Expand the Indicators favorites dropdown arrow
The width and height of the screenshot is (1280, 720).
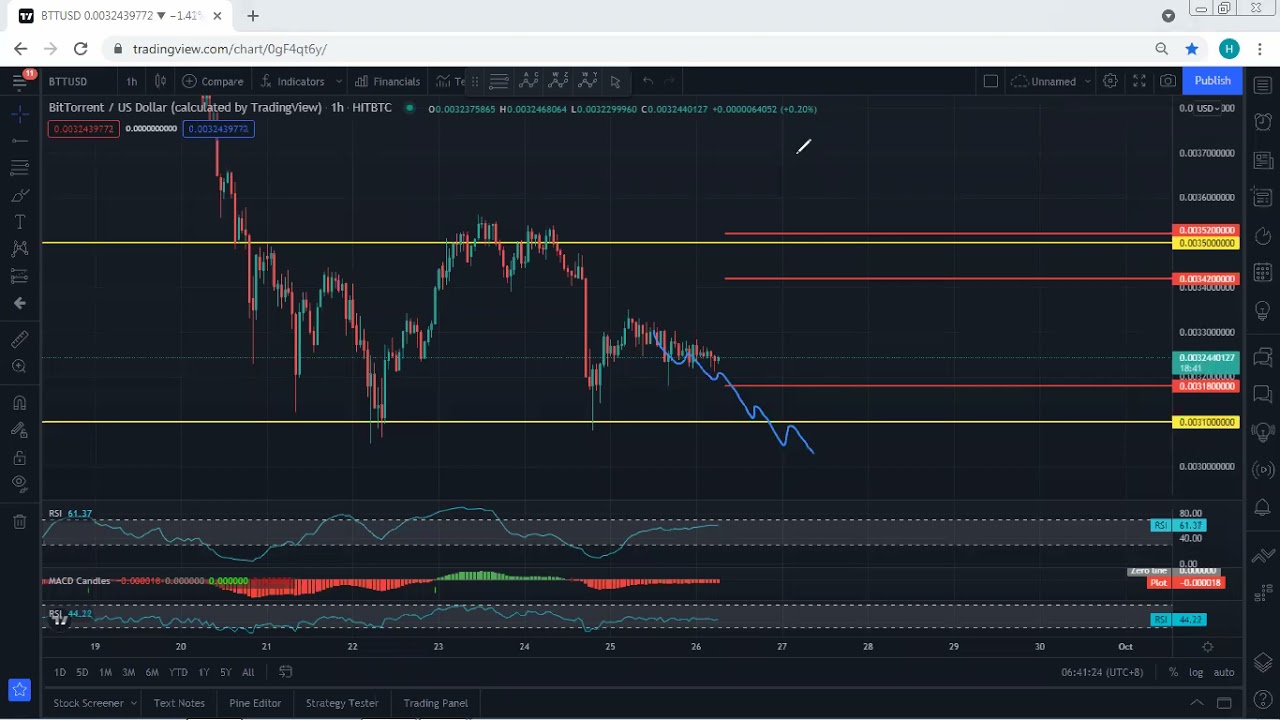pos(339,81)
